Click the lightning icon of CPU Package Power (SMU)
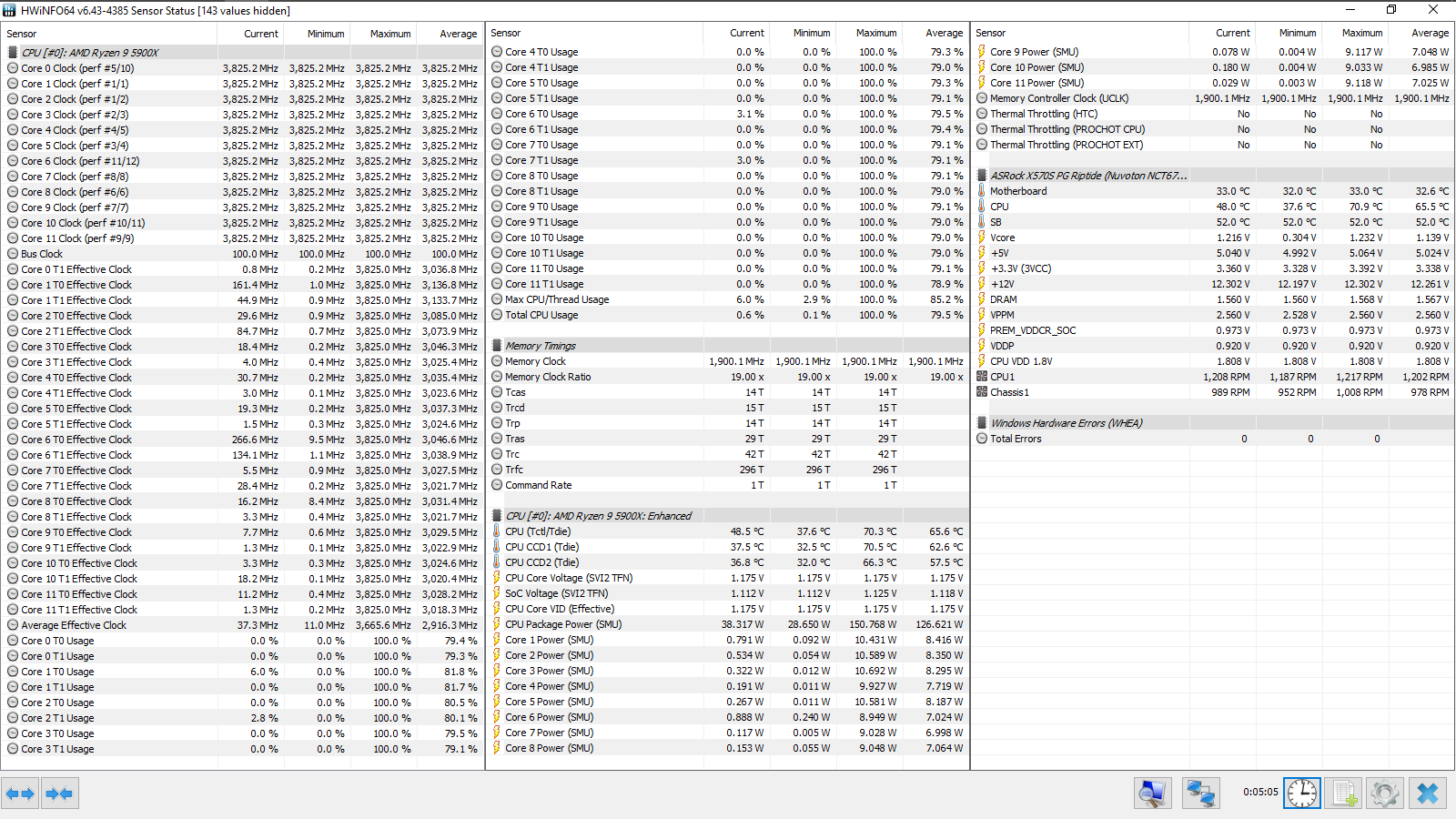 (x=497, y=624)
